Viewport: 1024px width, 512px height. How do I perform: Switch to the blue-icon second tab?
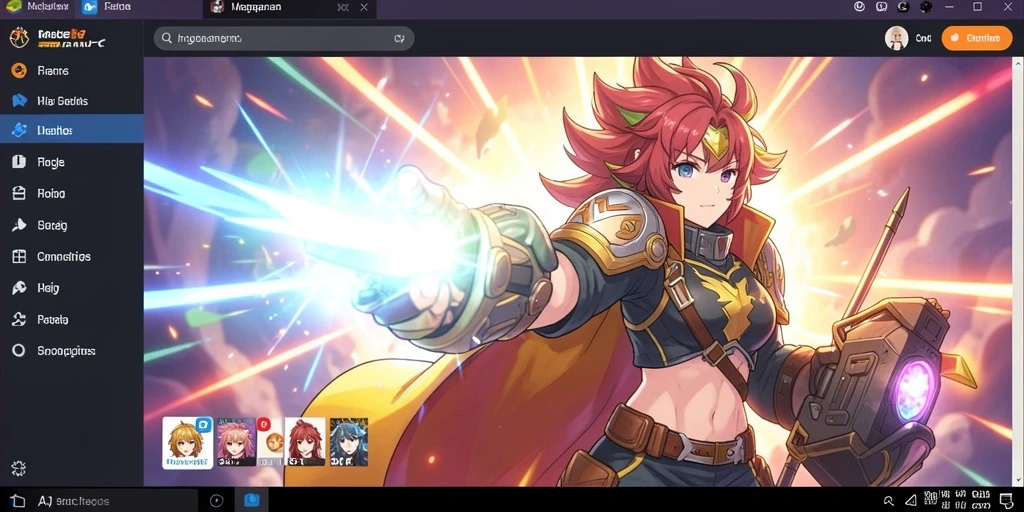click(108, 7)
